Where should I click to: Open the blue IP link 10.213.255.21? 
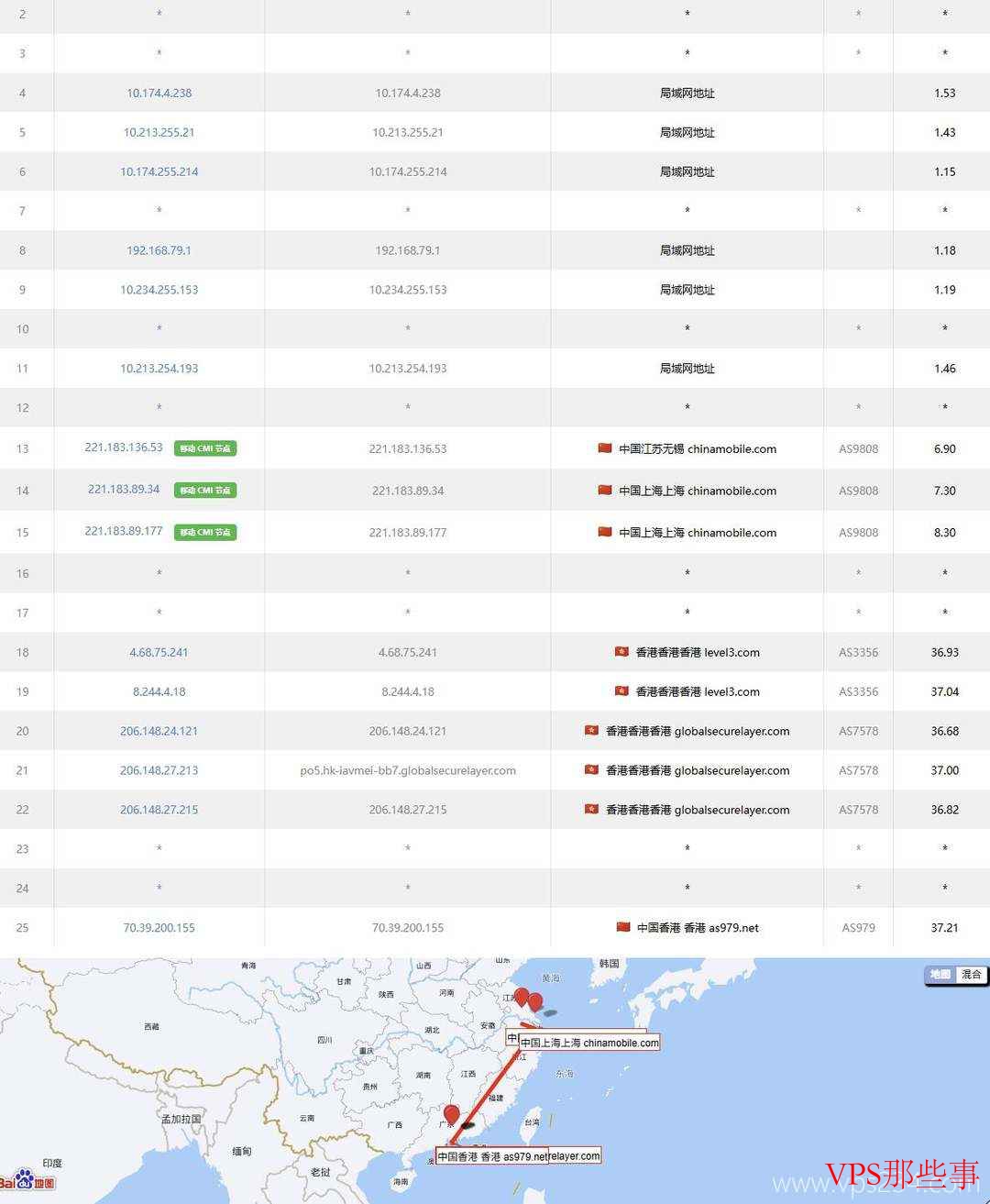pos(159,132)
